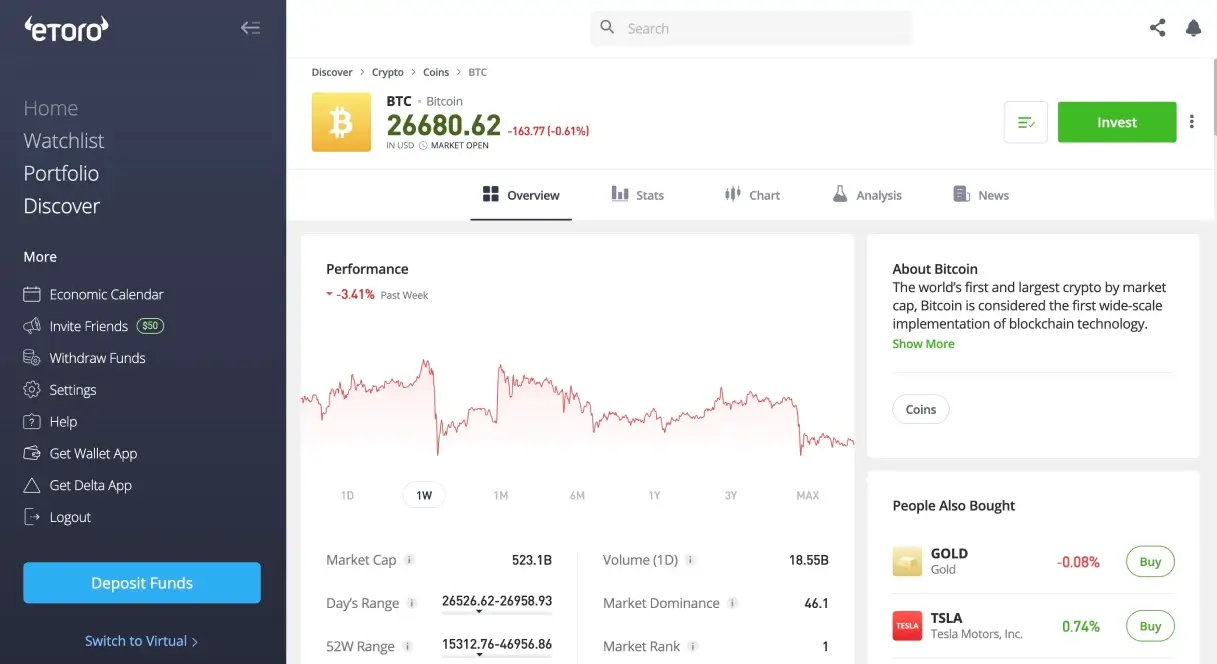Screen dimensions: 1217x664
Task: Select the 6M chart period
Action: [x=577, y=495]
